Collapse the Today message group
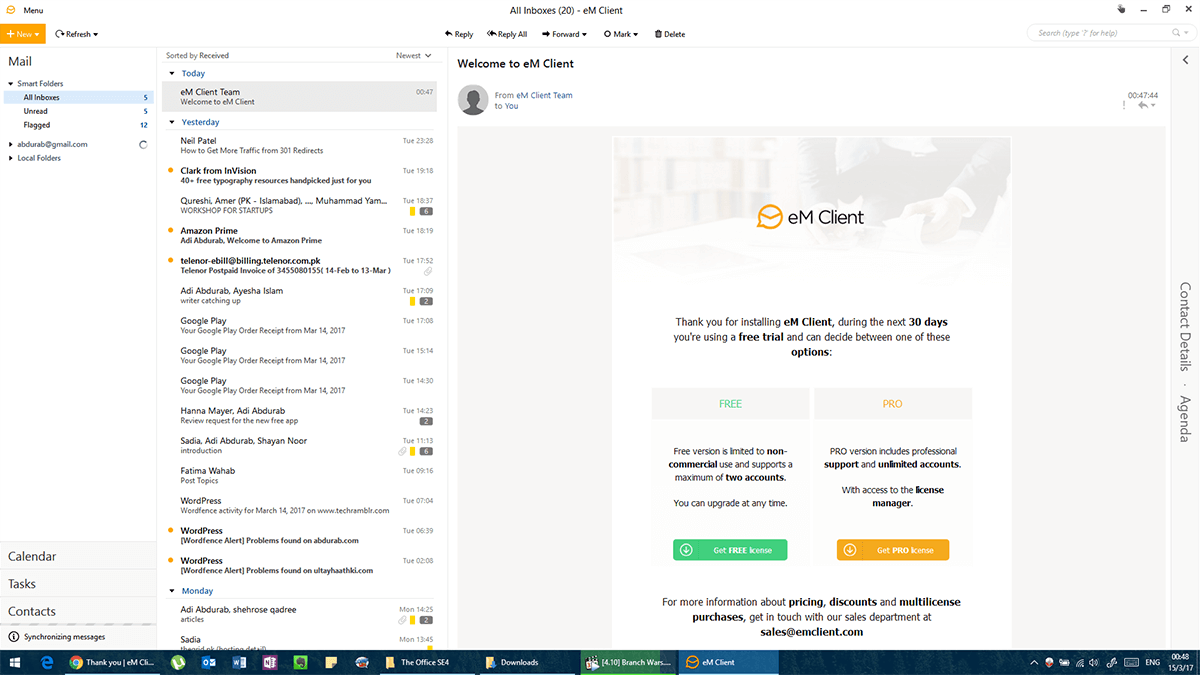The height and width of the screenshot is (675, 1200). (172, 74)
